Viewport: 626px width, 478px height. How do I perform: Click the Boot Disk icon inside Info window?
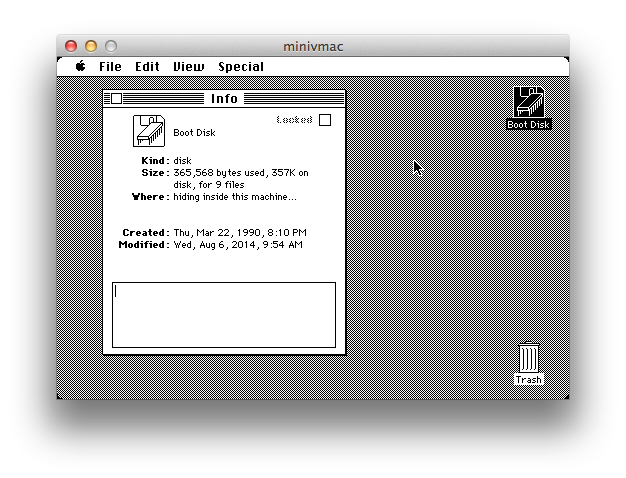149,131
